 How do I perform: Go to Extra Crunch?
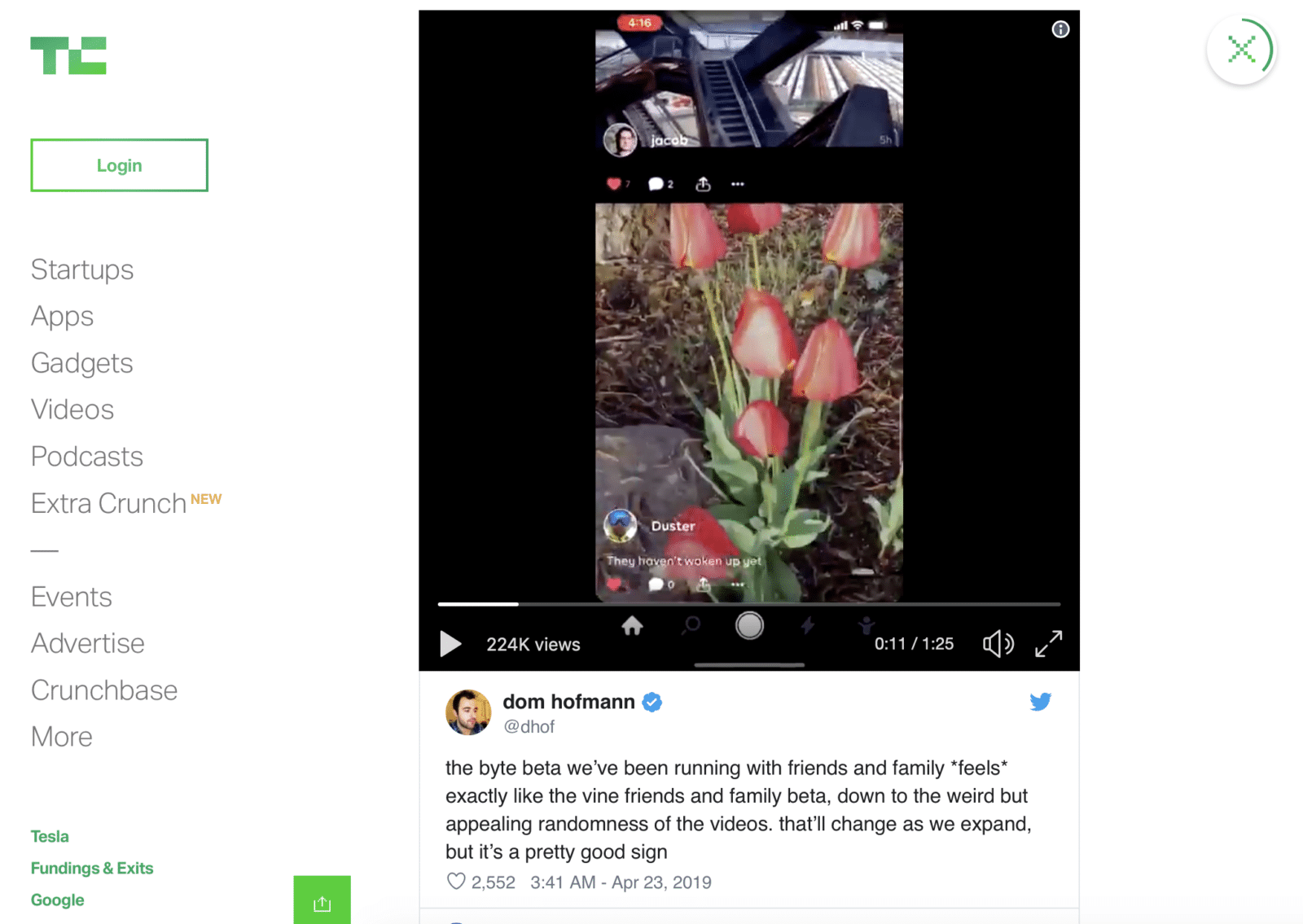click(109, 503)
